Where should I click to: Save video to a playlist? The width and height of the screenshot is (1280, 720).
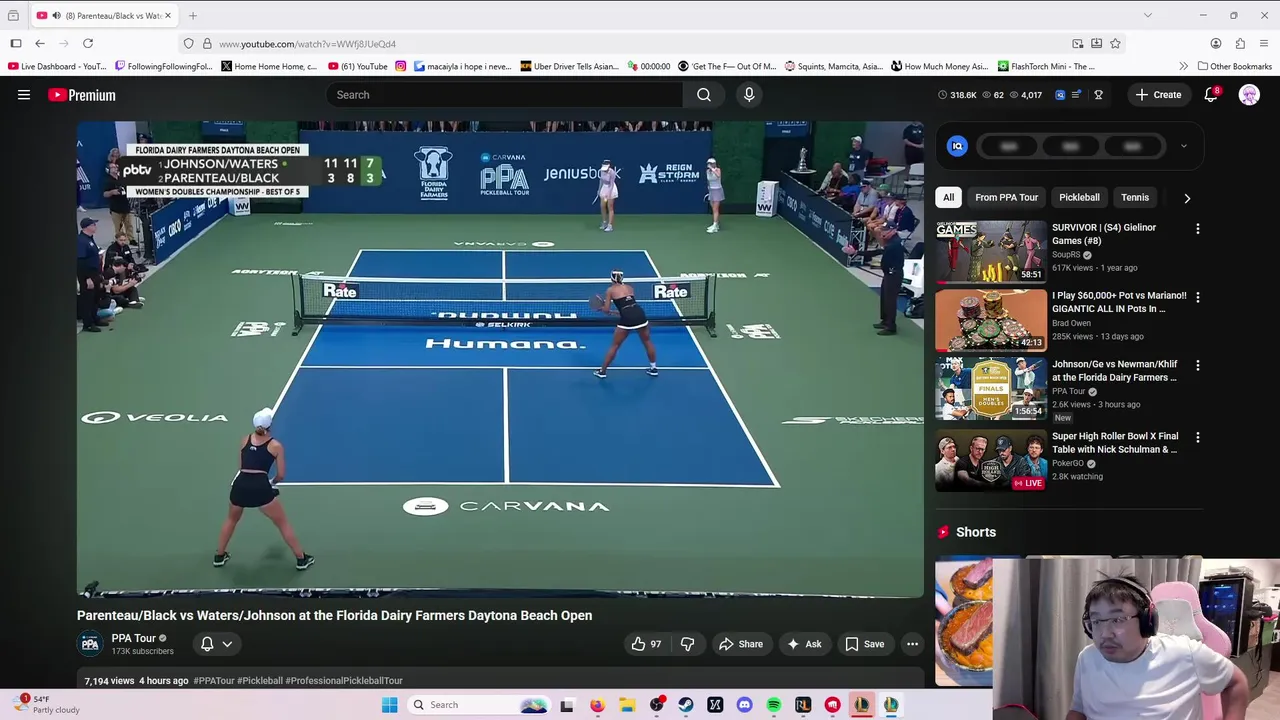click(865, 644)
